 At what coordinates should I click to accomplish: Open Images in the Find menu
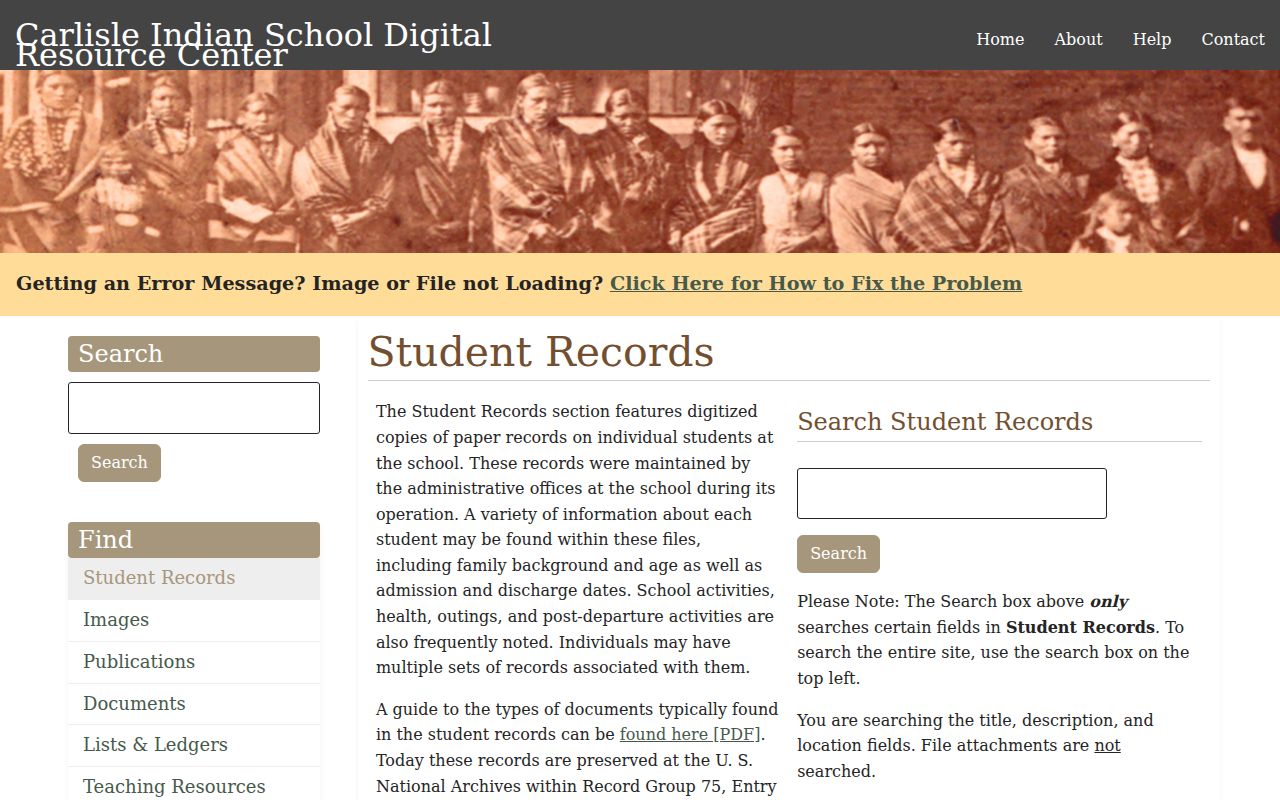coord(194,620)
